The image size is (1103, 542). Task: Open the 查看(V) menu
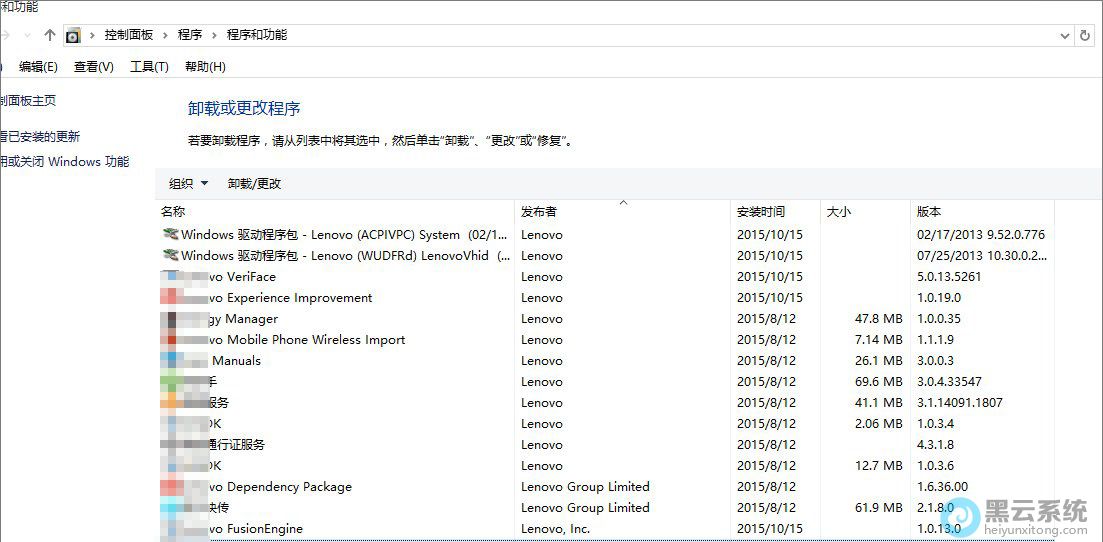point(93,67)
